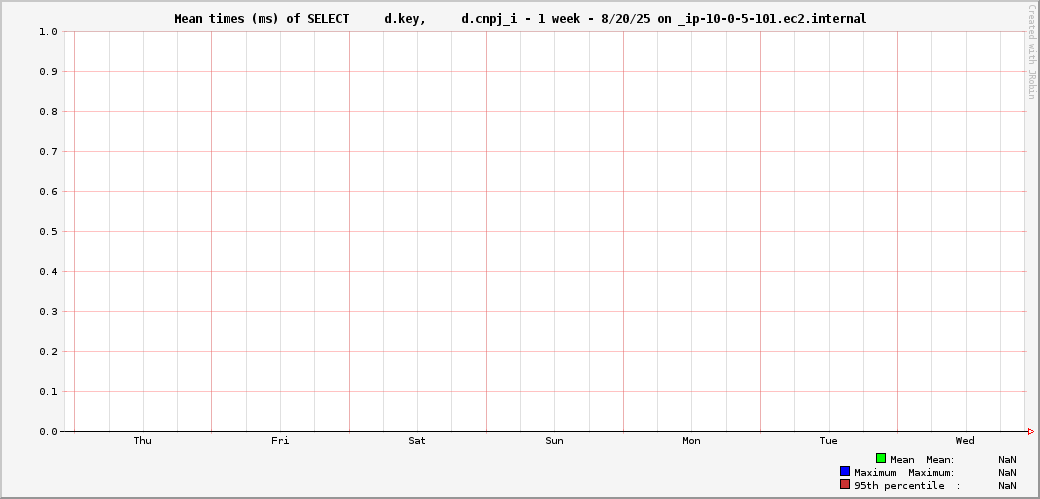Click the Mean NaN value in legend

[x=1008, y=460]
